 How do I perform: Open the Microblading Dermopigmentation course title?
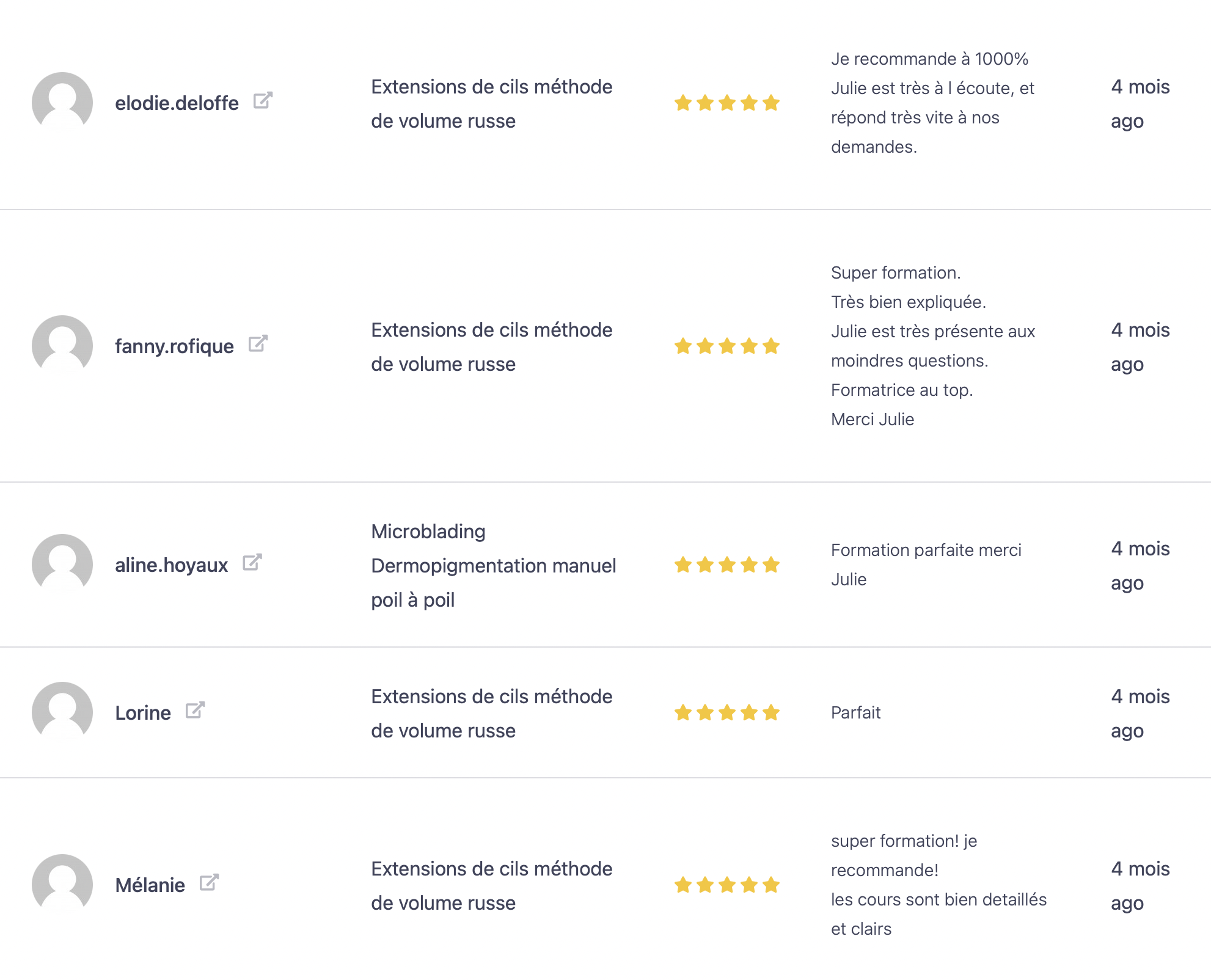tap(493, 566)
